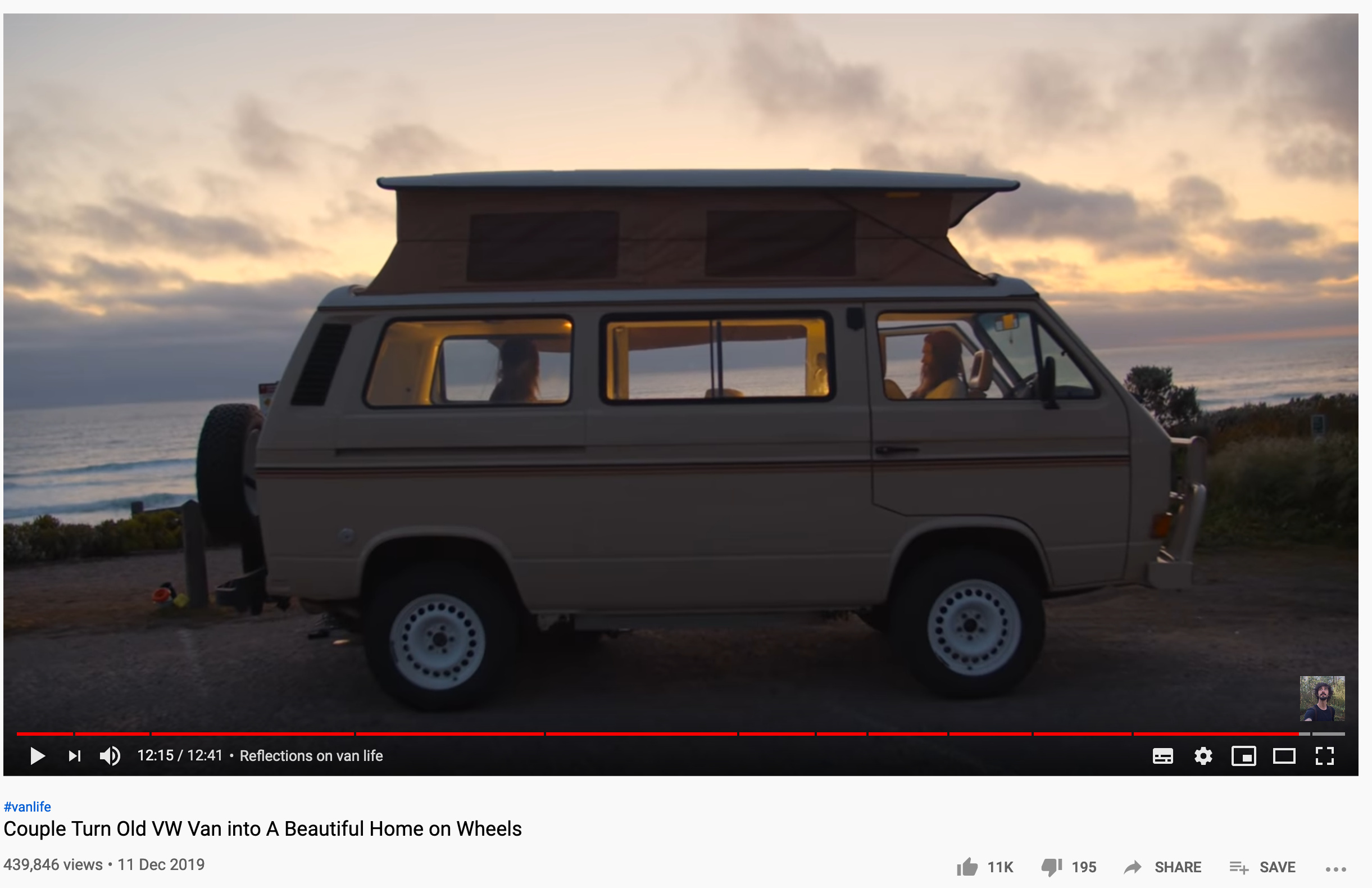Skip to the next video
Viewport: 1372px width, 888px height.
tap(75, 756)
